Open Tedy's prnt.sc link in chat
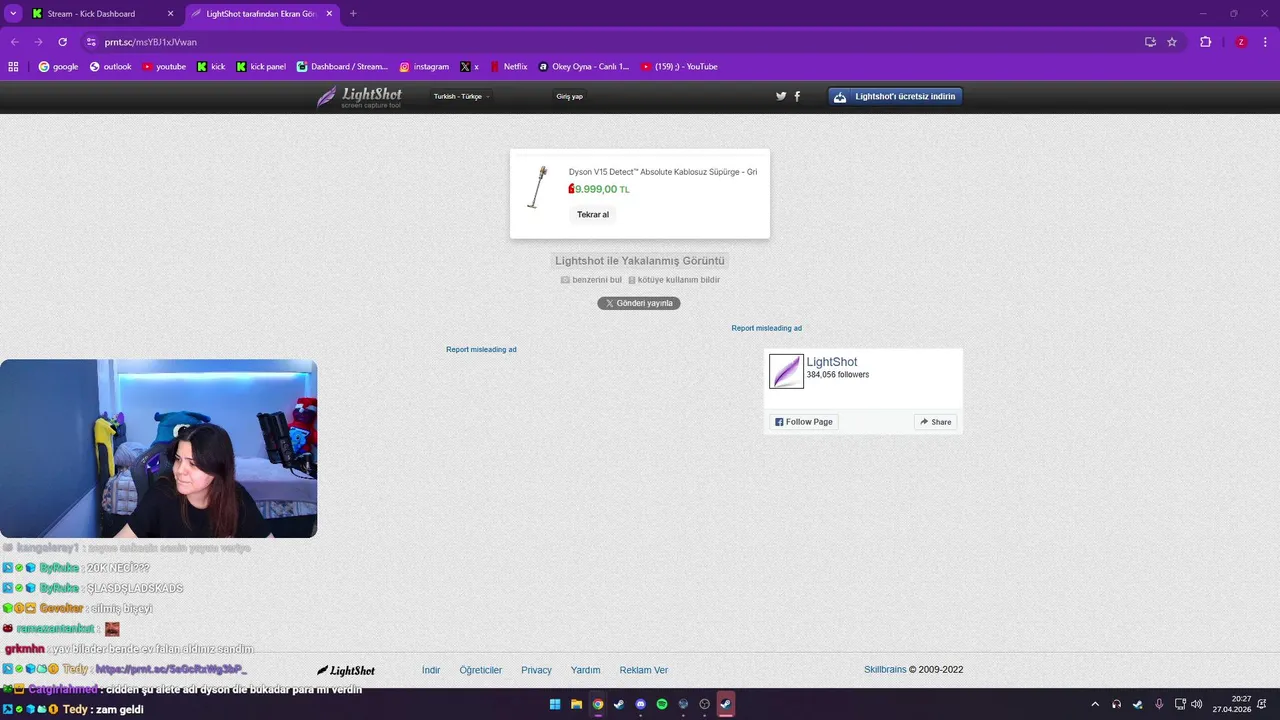Viewport: 1280px width, 720px height. point(171,669)
